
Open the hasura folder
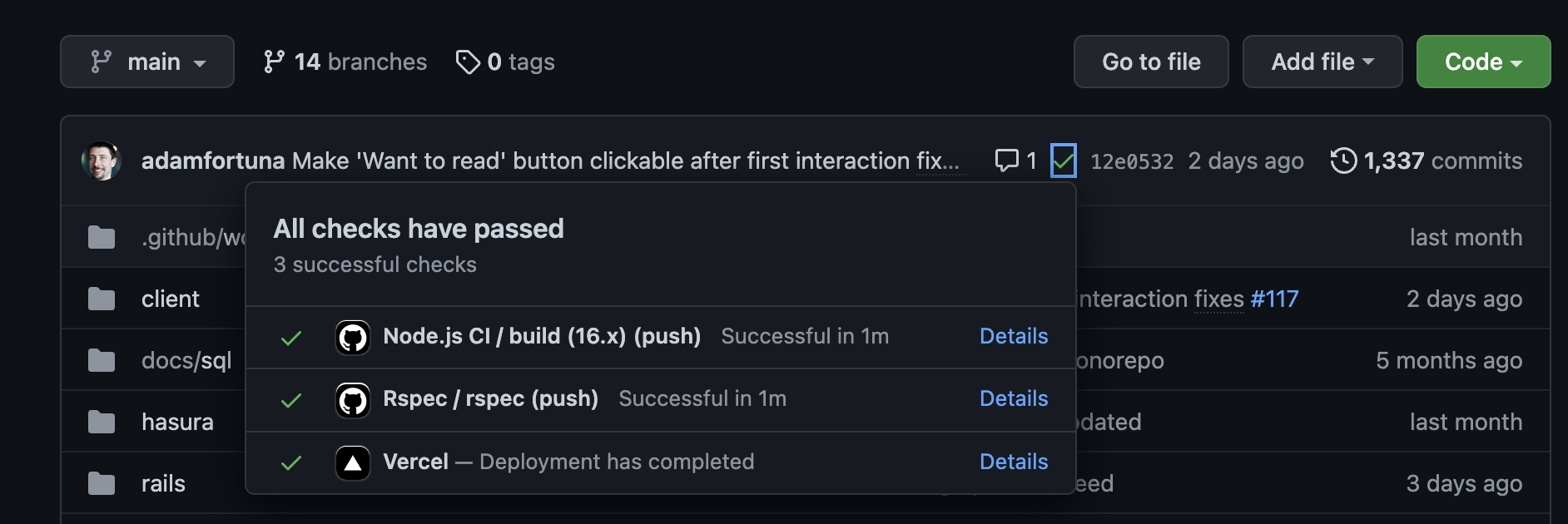click(x=177, y=422)
